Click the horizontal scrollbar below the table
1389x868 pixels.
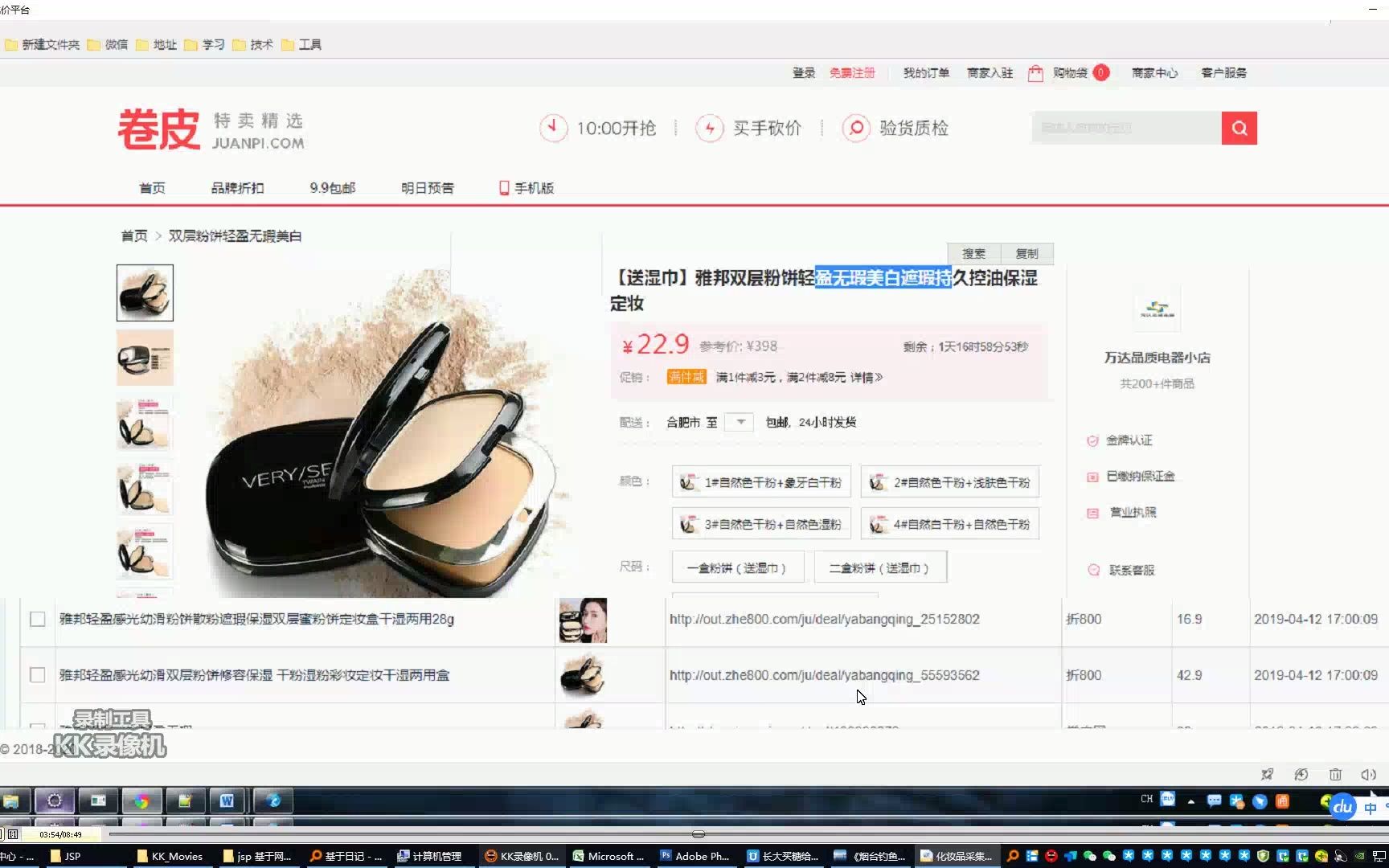coord(698,833)
